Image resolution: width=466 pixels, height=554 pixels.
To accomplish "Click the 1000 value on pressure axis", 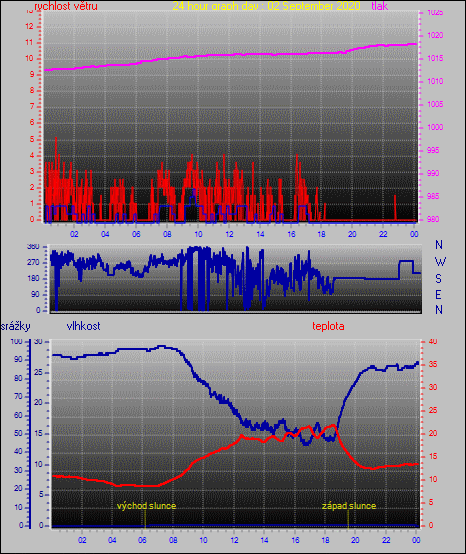I will click(x=435, y=127).
